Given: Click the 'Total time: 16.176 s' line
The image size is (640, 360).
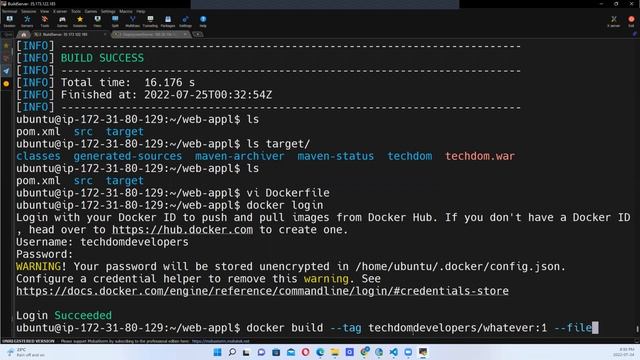Looking at the screenshot, I should pos(128,82).
